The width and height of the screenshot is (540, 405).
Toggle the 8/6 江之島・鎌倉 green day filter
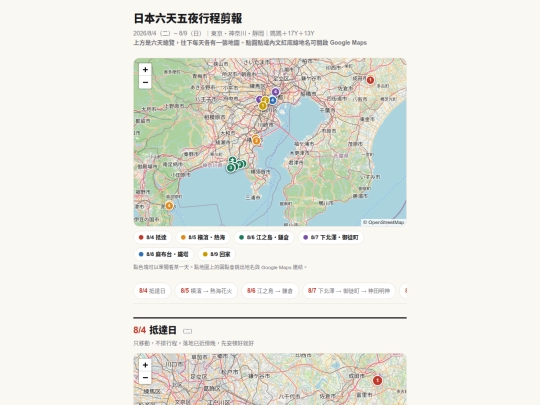pyautogui.click(x=264, y=237)
